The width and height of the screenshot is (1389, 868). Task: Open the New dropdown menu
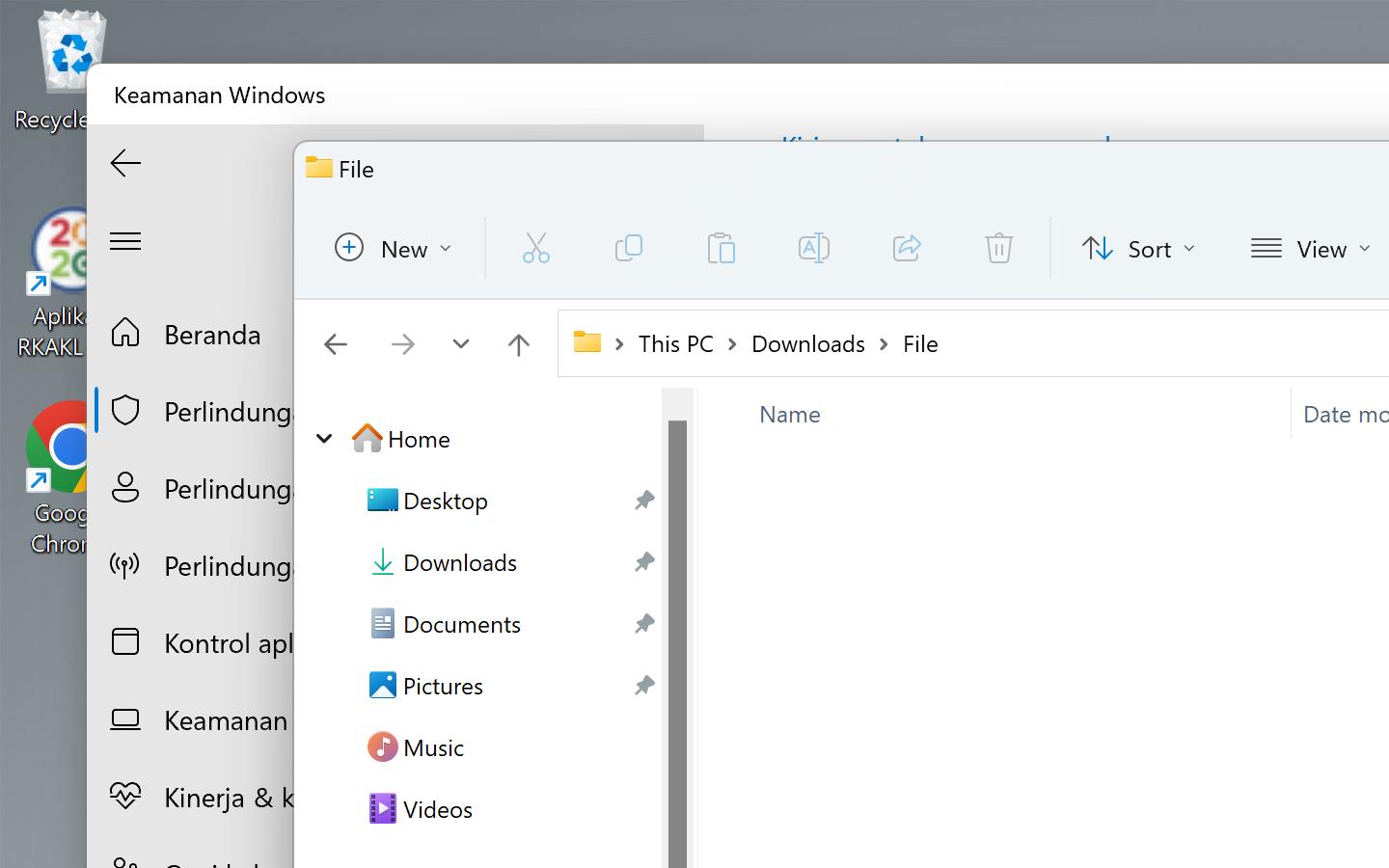point(394,249)
